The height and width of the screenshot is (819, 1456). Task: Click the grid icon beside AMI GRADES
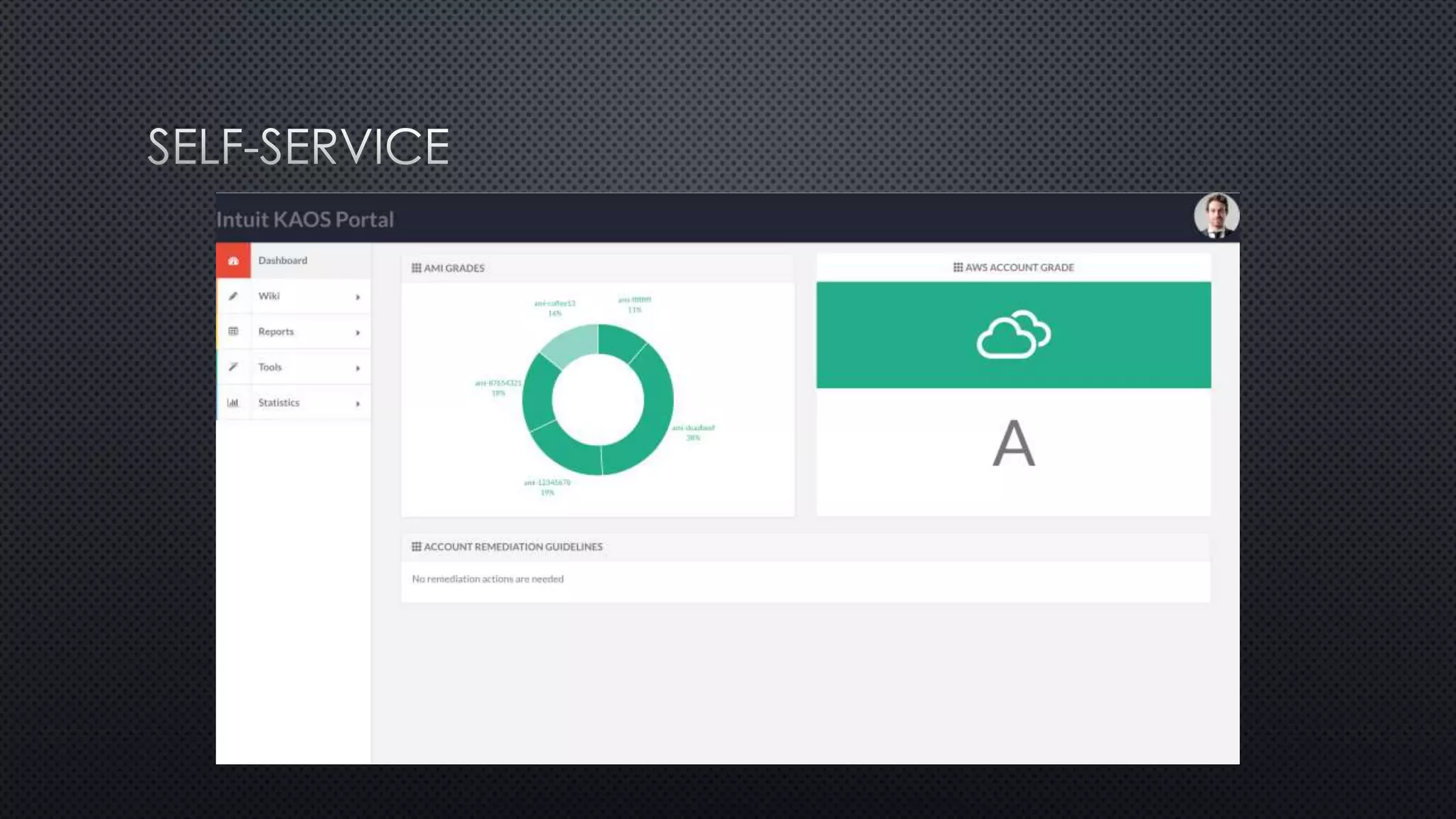(417, 268)
